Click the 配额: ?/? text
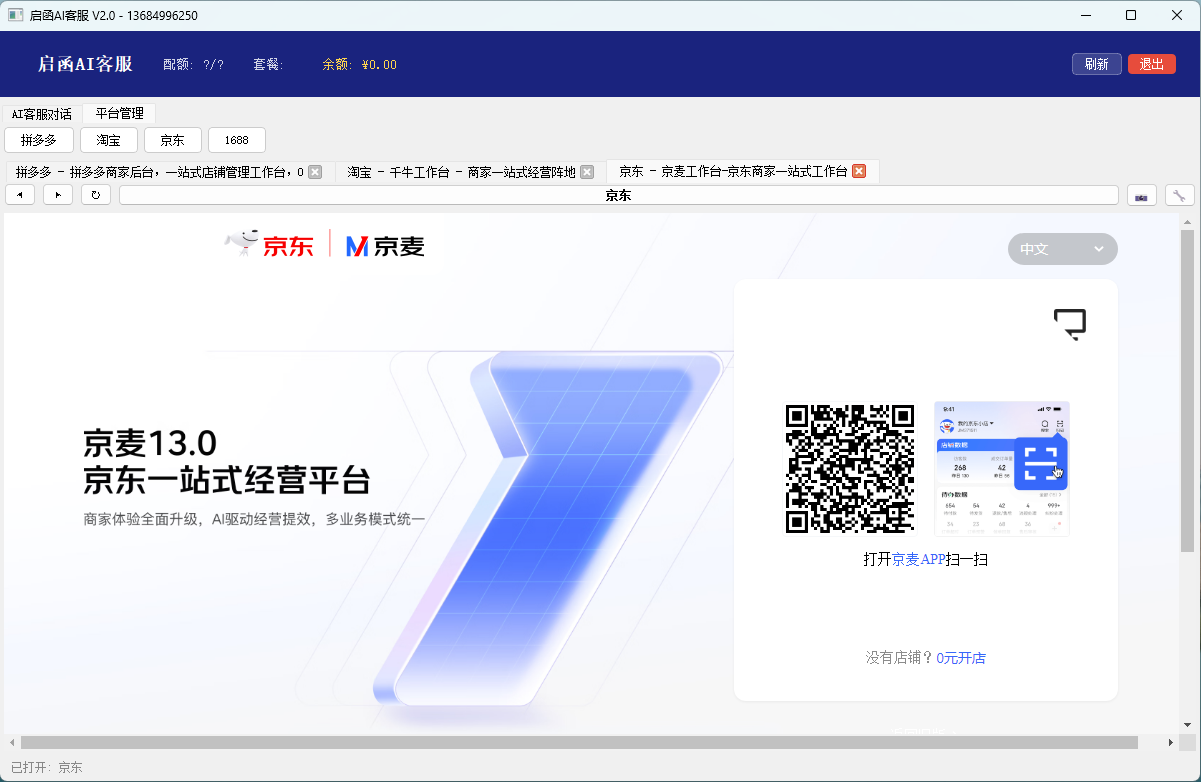 point(193,64)
